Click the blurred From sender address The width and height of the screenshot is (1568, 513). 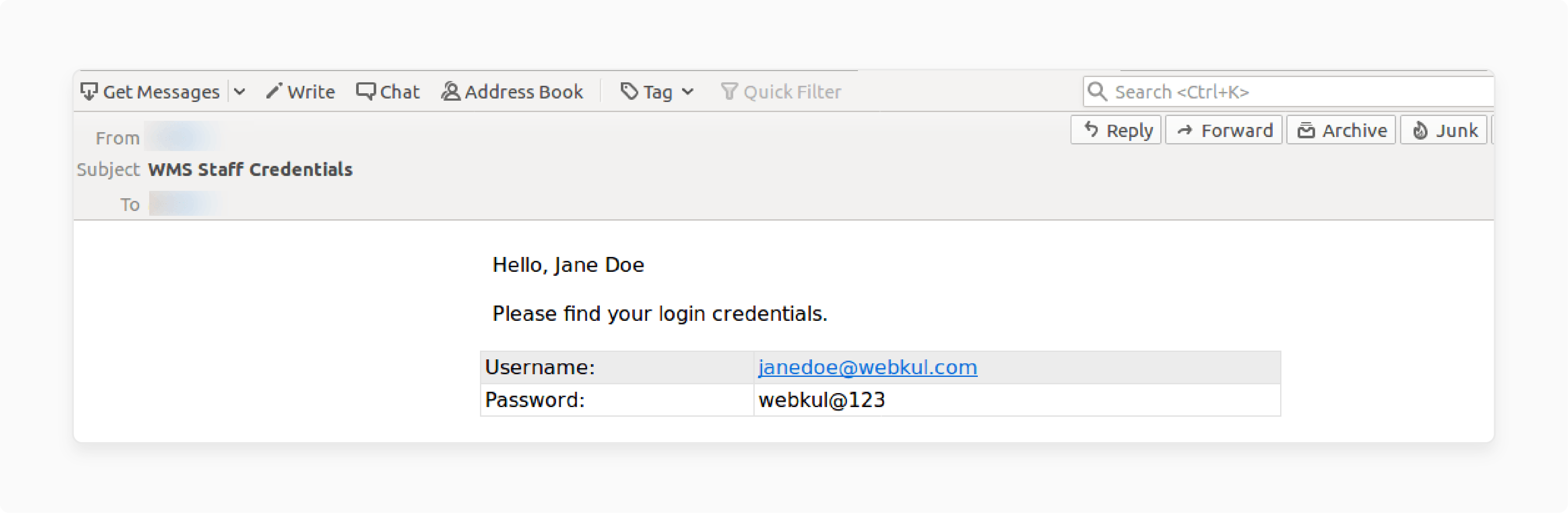183,137
